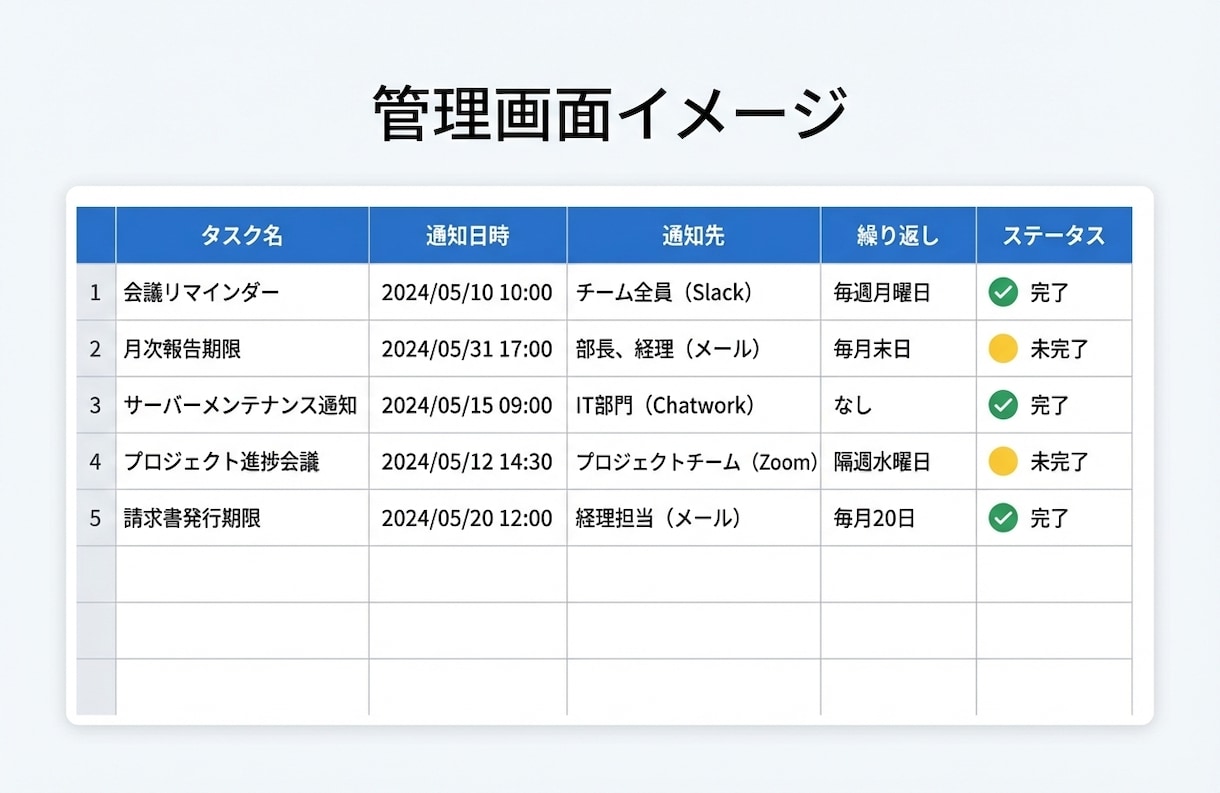
Task: Select the ステータス column header
Action: [x=1054, y=235]
